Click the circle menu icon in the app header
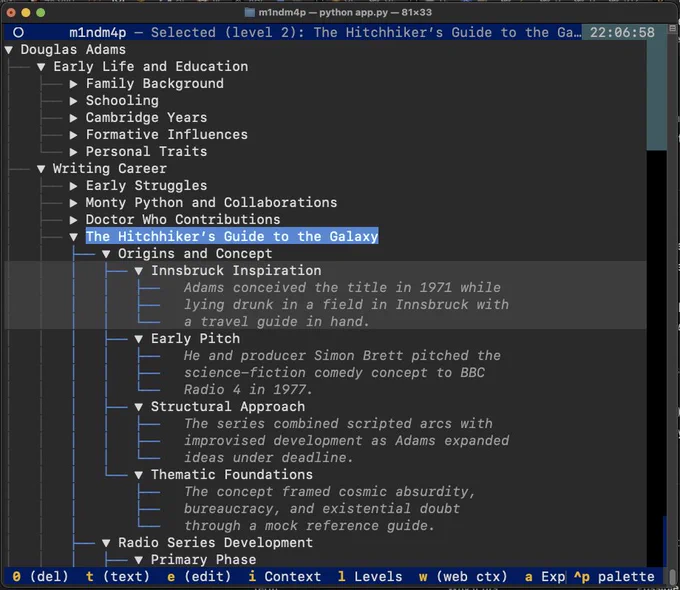The height and width of the screenshot is (590, 680). [18, 32]
